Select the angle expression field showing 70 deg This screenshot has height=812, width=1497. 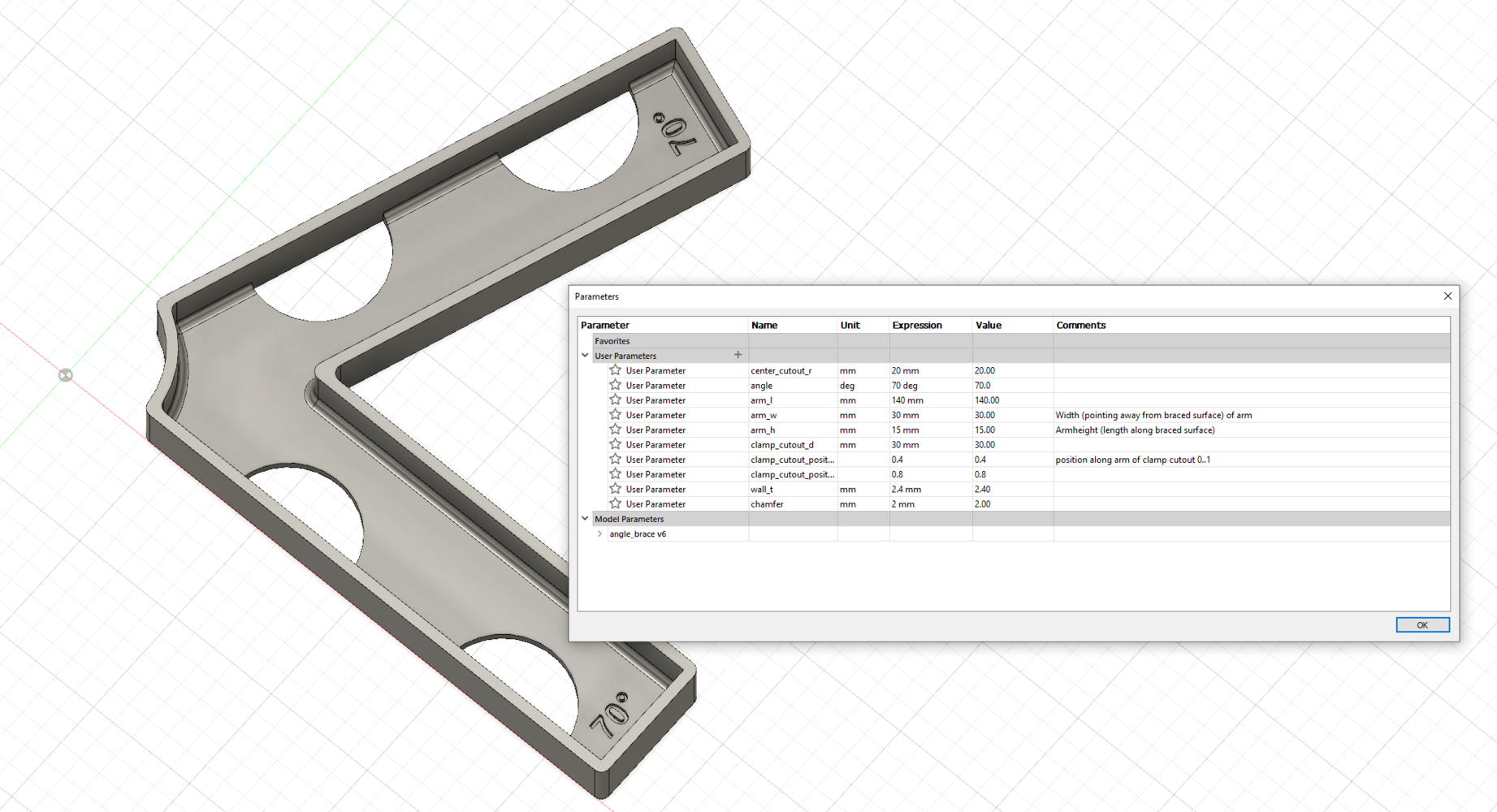coord(905,386)
